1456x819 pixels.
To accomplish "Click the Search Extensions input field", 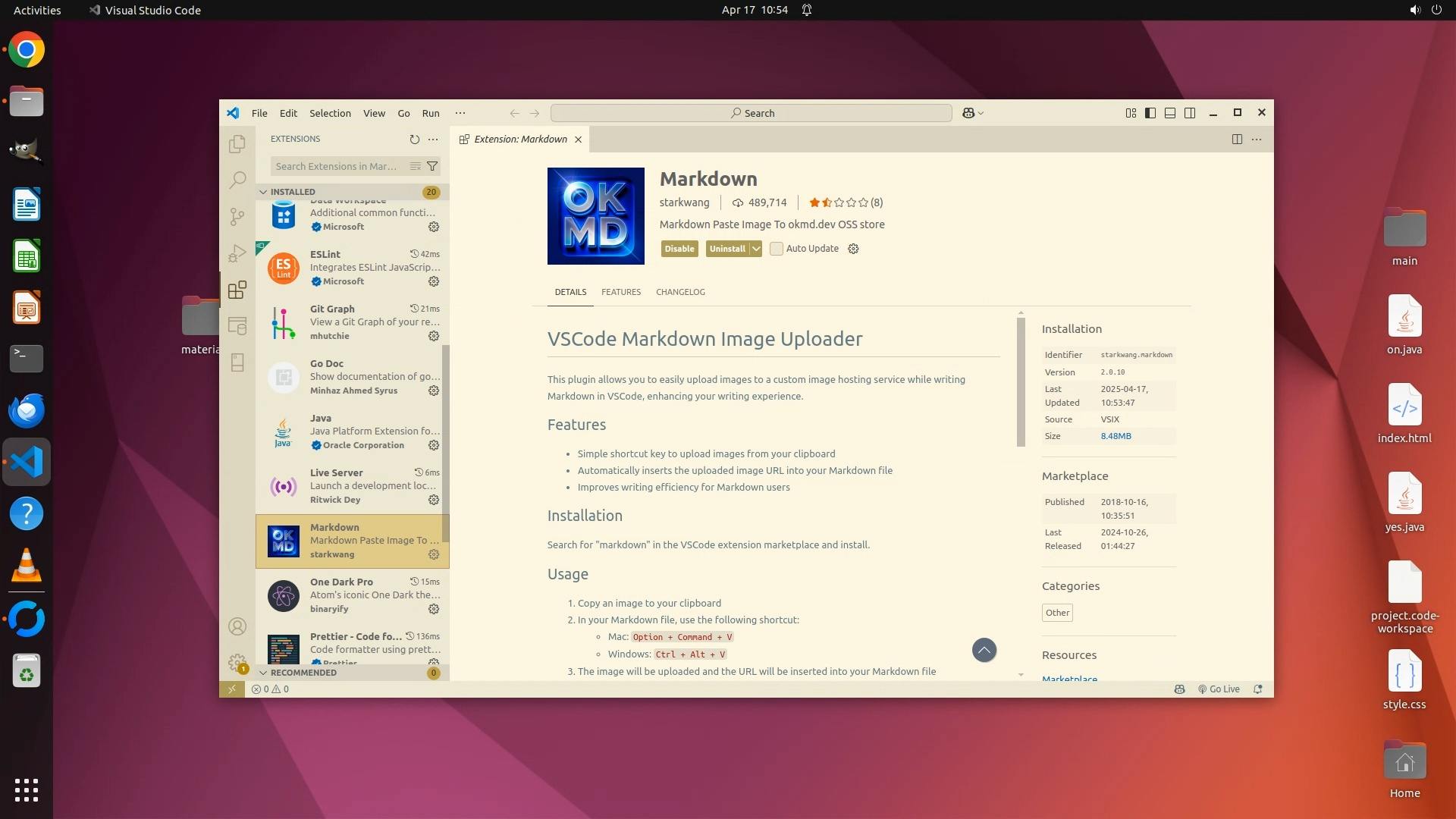I will tap(337, 166).
